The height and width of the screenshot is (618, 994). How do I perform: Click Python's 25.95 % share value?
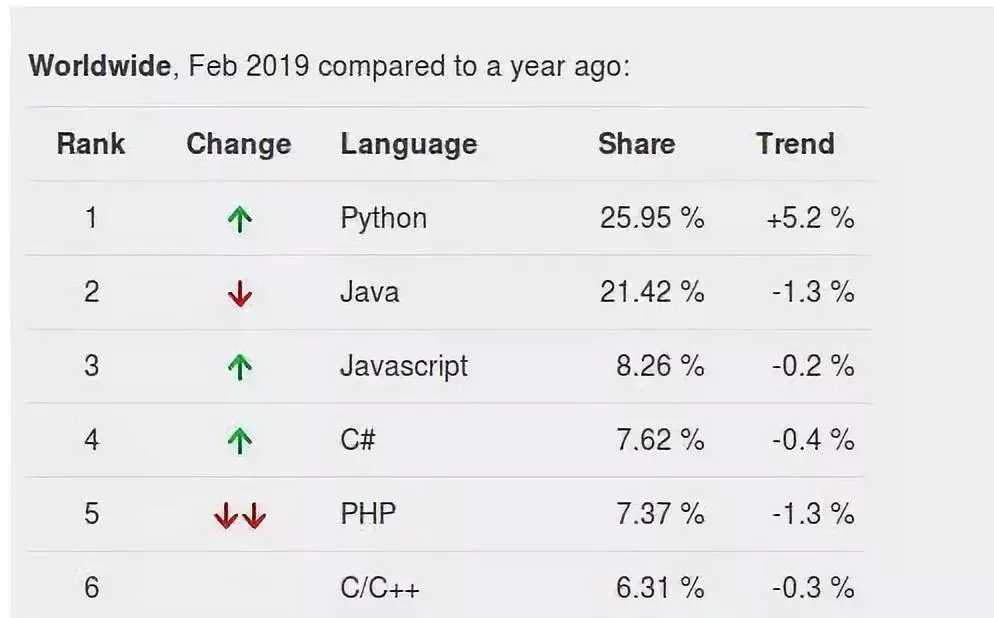[x=652, y=218]
